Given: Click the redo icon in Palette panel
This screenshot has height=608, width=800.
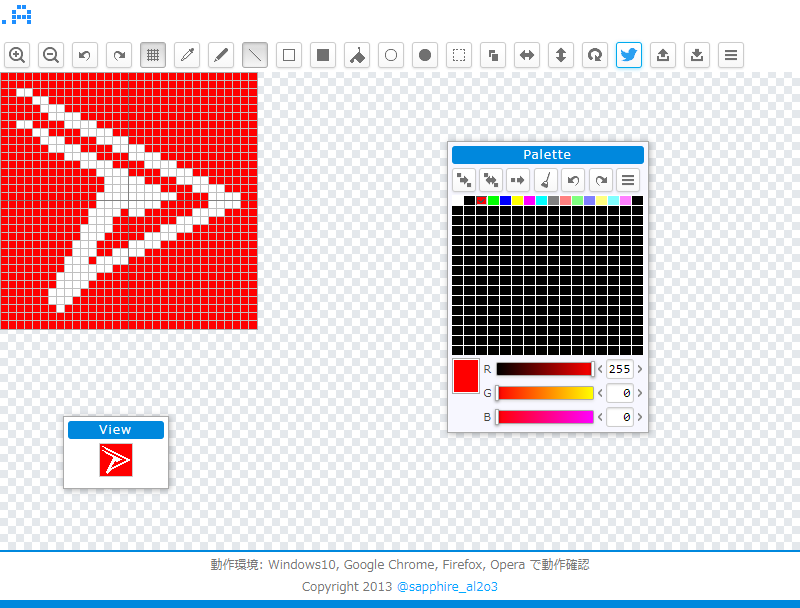Looking at the screenshot, I should [601, 180].
